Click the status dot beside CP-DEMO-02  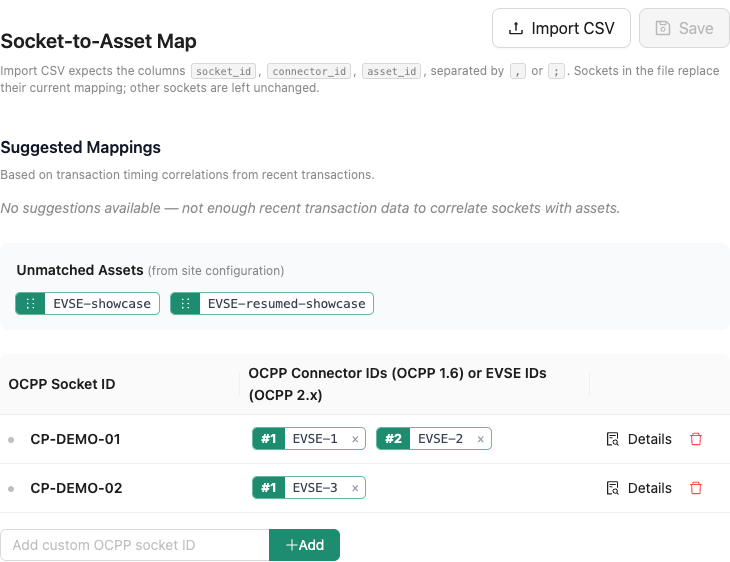(x=11, y=488)
